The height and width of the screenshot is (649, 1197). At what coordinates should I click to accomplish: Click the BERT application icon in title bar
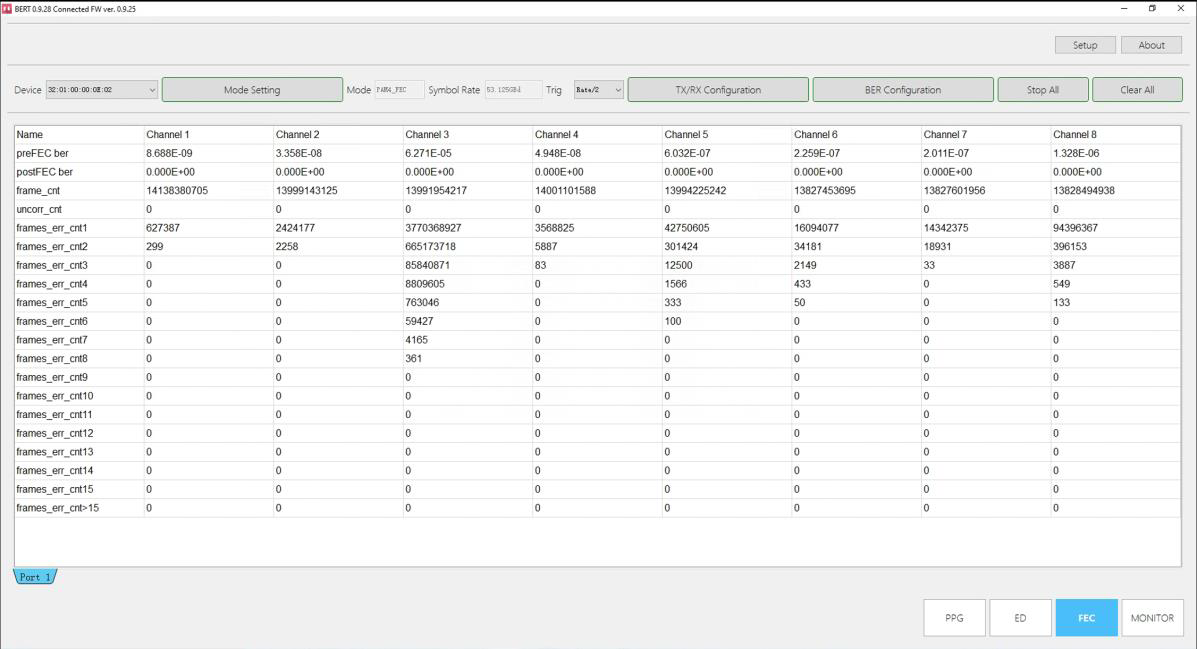pos(6,8)
